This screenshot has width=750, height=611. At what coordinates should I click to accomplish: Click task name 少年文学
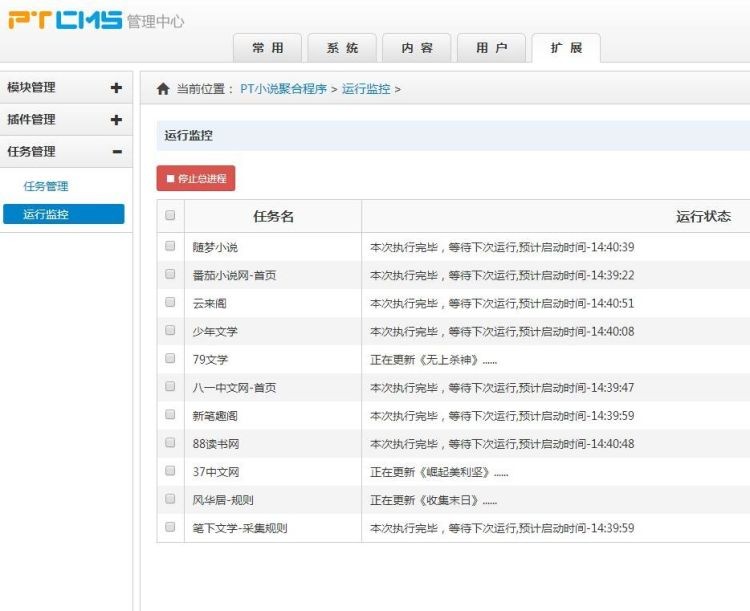pyautogui.click(x=215, y=332)
